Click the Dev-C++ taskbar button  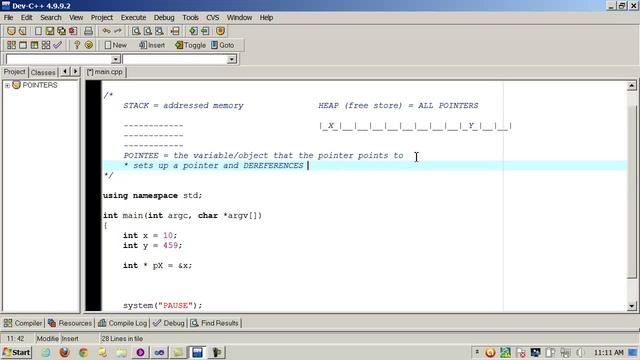197,352
